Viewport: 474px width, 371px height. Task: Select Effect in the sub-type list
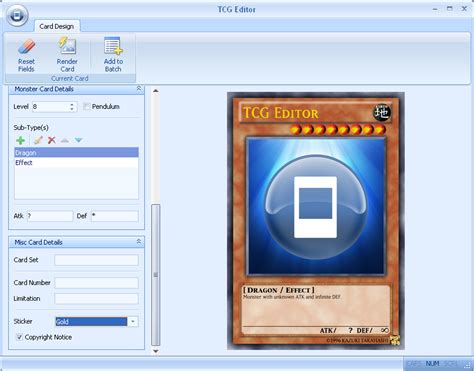(x=76, y=163)
